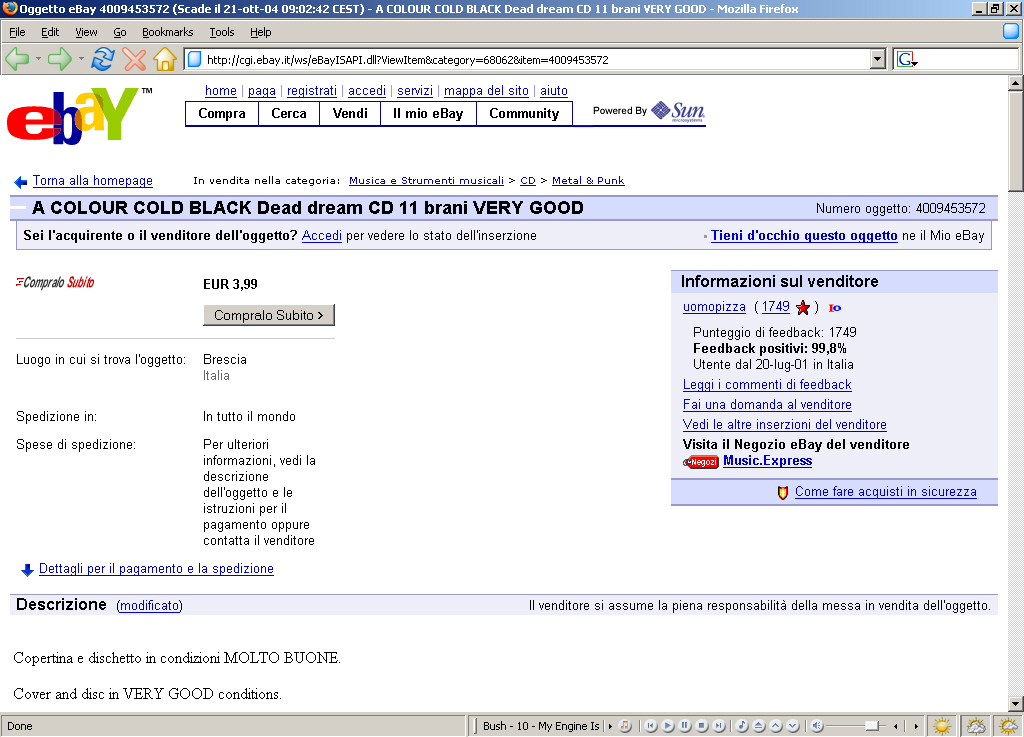This screenshot has height=737, width=1024.
Task: Stop loading with the red X icon
Action: coord(135,59)
